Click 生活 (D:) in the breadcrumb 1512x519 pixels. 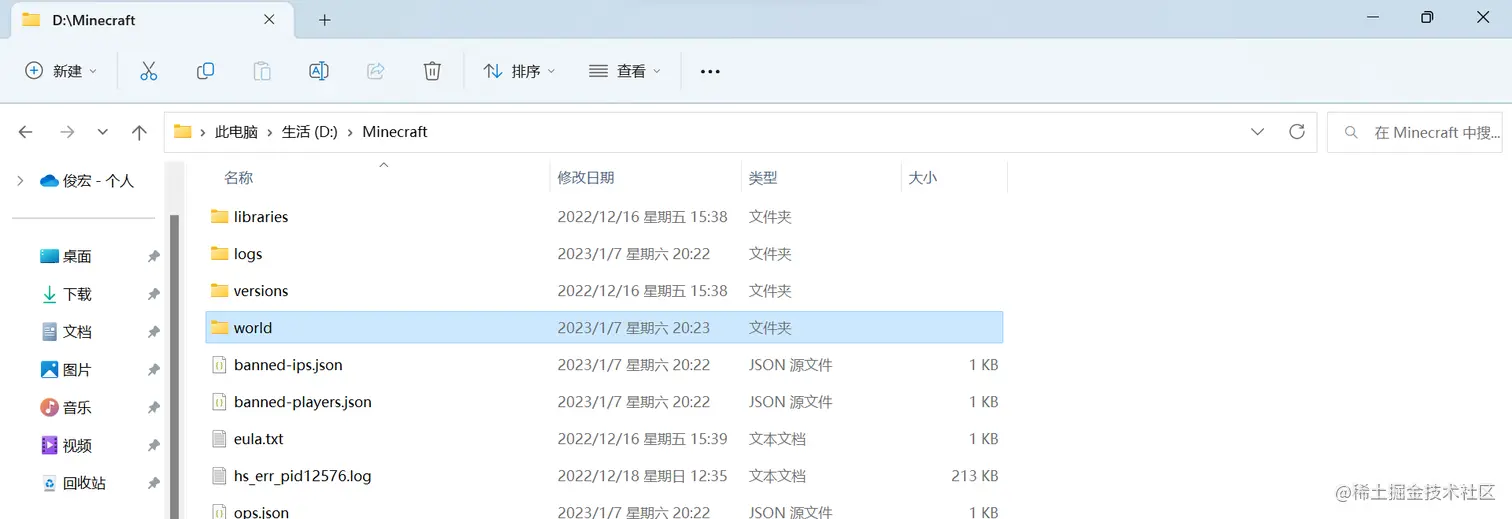pyautogui.click(x=310, y=132)
